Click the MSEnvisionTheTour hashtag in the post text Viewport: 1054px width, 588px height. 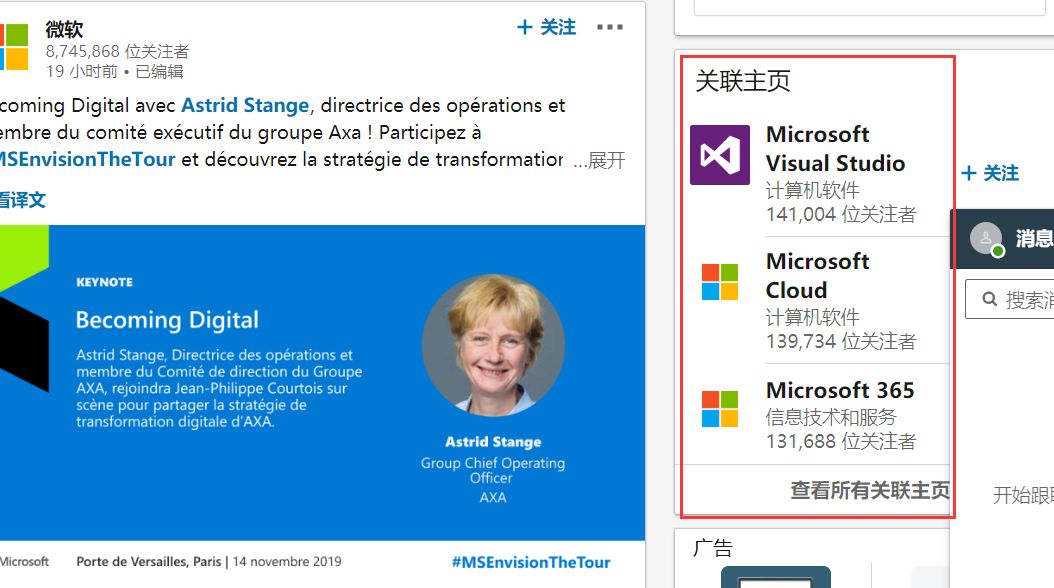tap(88, 159)
